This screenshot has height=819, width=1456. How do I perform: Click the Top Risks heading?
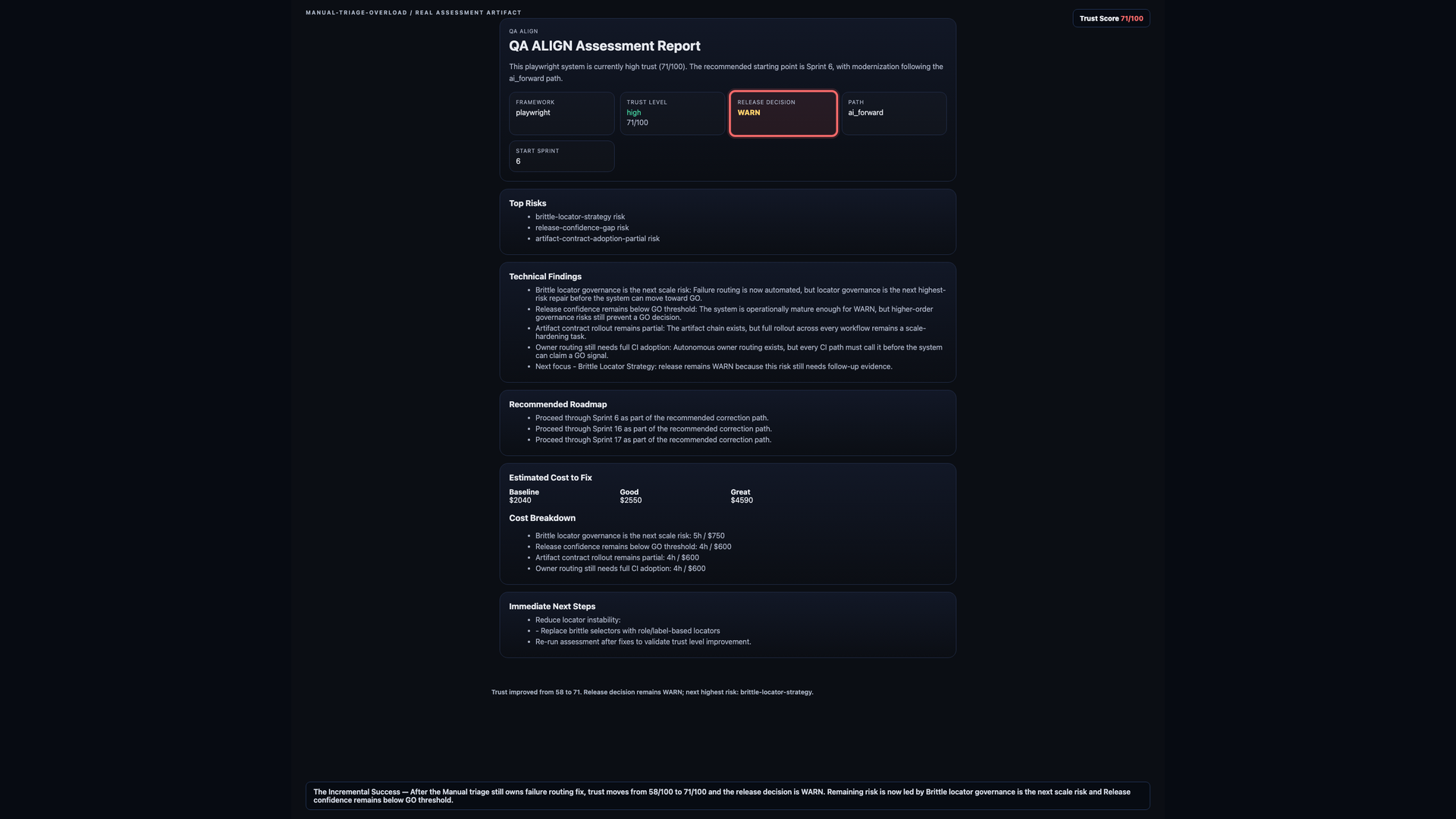[x=528, y=203]
